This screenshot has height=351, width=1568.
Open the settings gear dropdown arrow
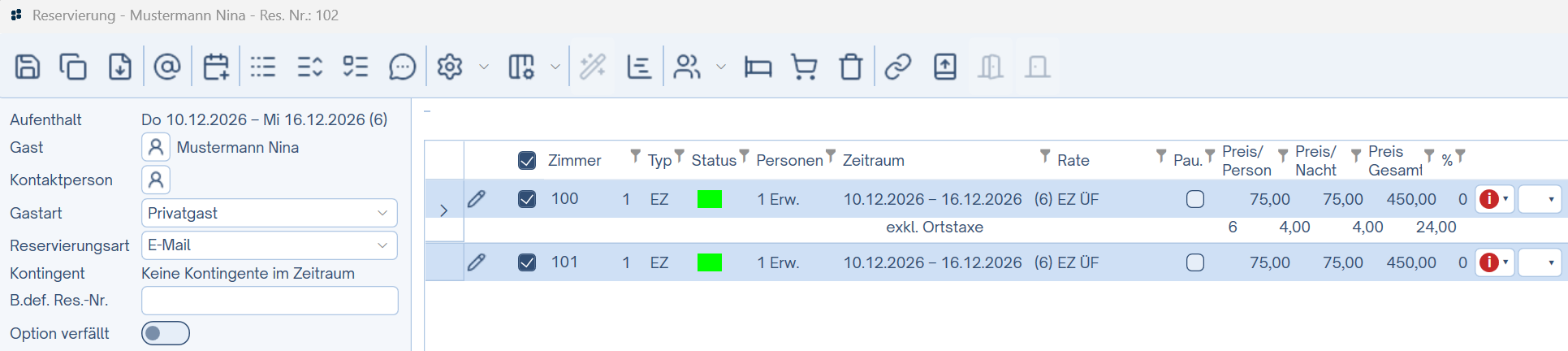(484, 67)
